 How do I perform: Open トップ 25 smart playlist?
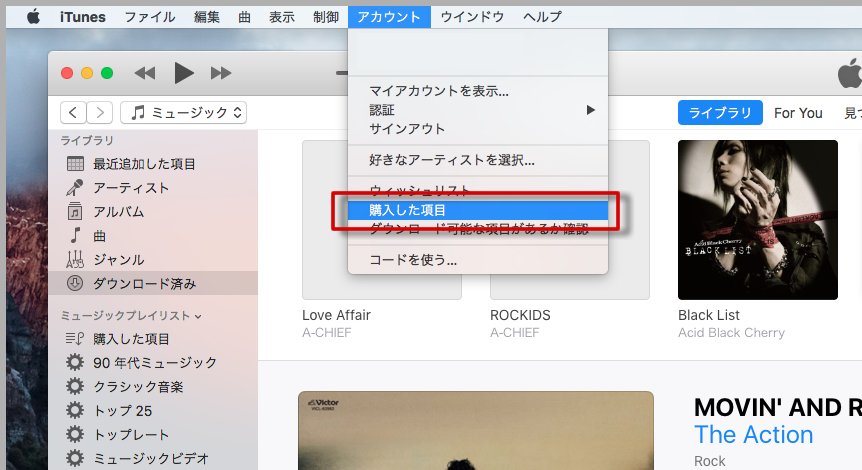[153, 411]
